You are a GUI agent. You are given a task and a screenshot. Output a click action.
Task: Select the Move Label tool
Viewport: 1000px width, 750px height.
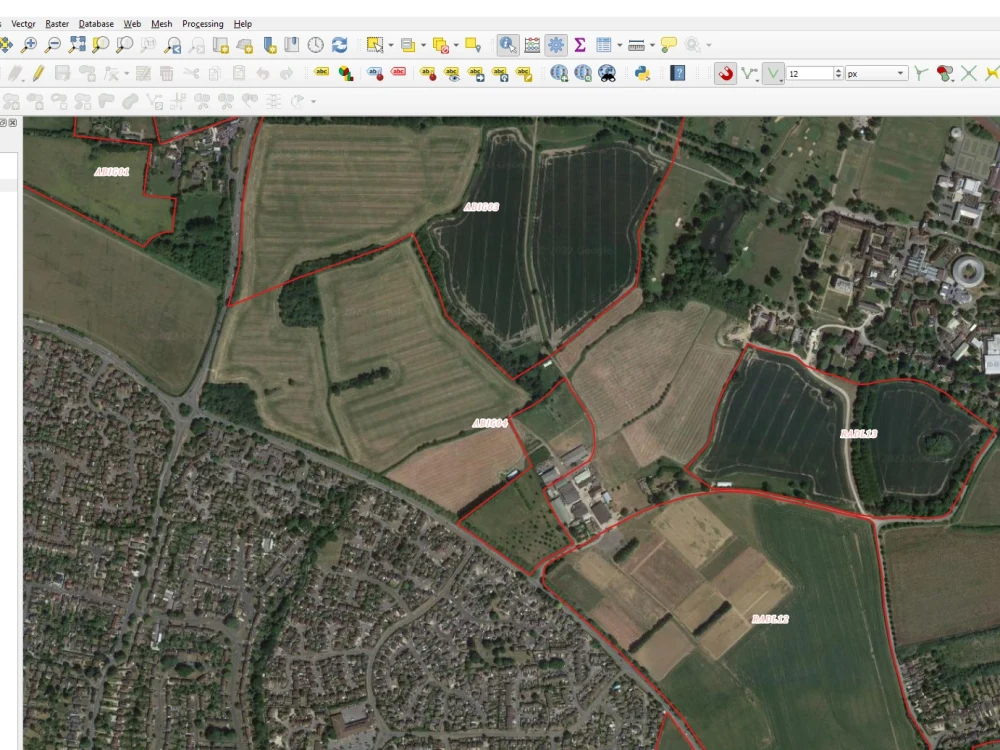tap(476, 73)
